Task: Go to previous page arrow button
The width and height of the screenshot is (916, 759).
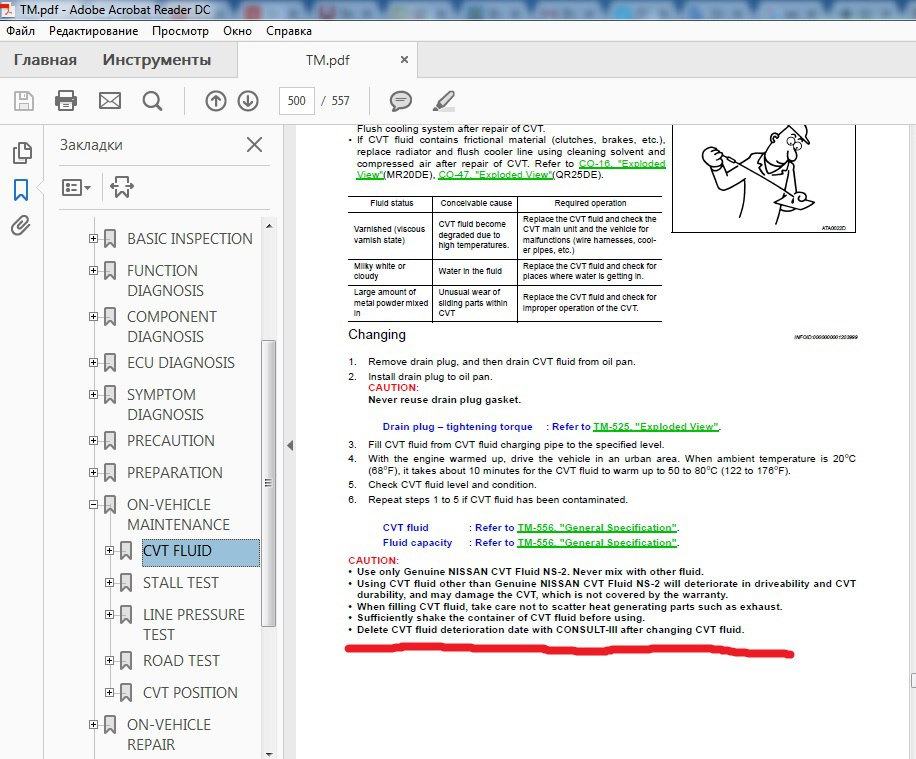Action: point(215,101)
